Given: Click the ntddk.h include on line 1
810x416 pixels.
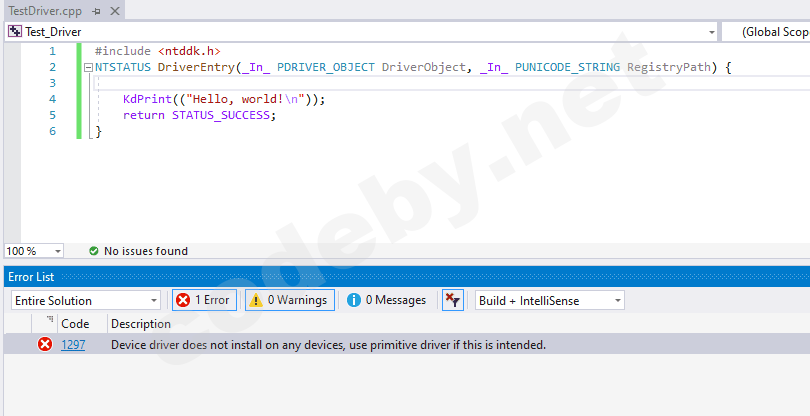Looking at the screenshot, I should 190,51.
